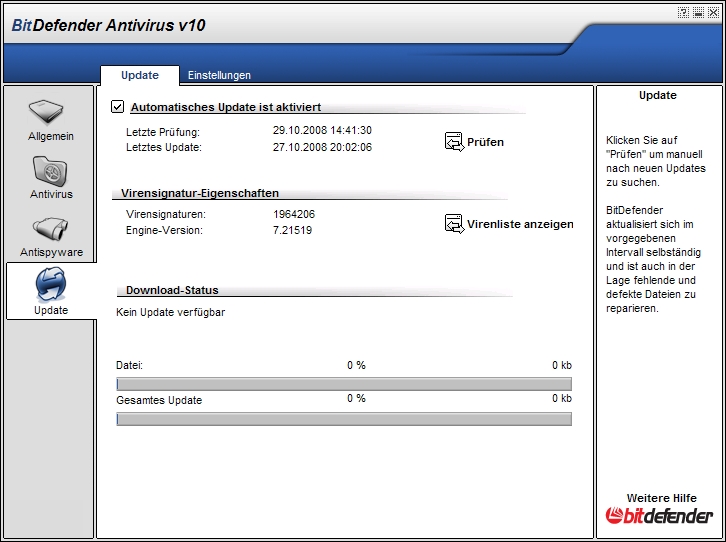Screen dimensions: 726x542
Task: Open the Allgemein section icon
Action: (45, 112)
